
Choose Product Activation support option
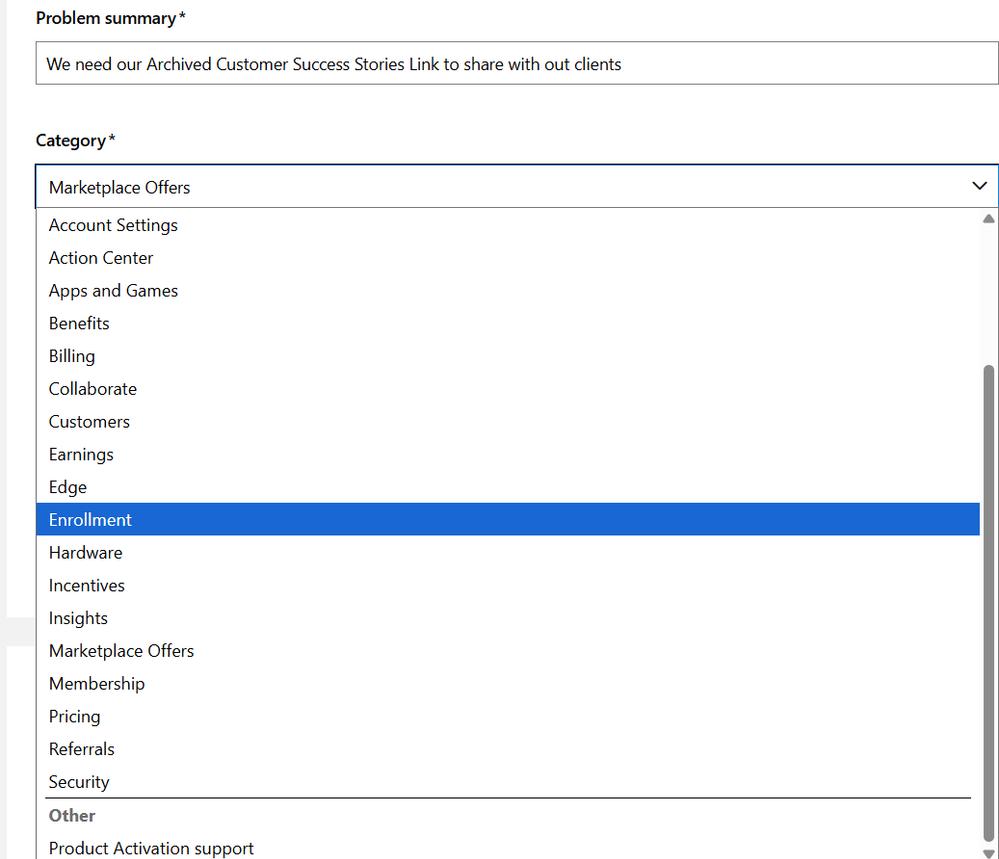click(508, 848)
